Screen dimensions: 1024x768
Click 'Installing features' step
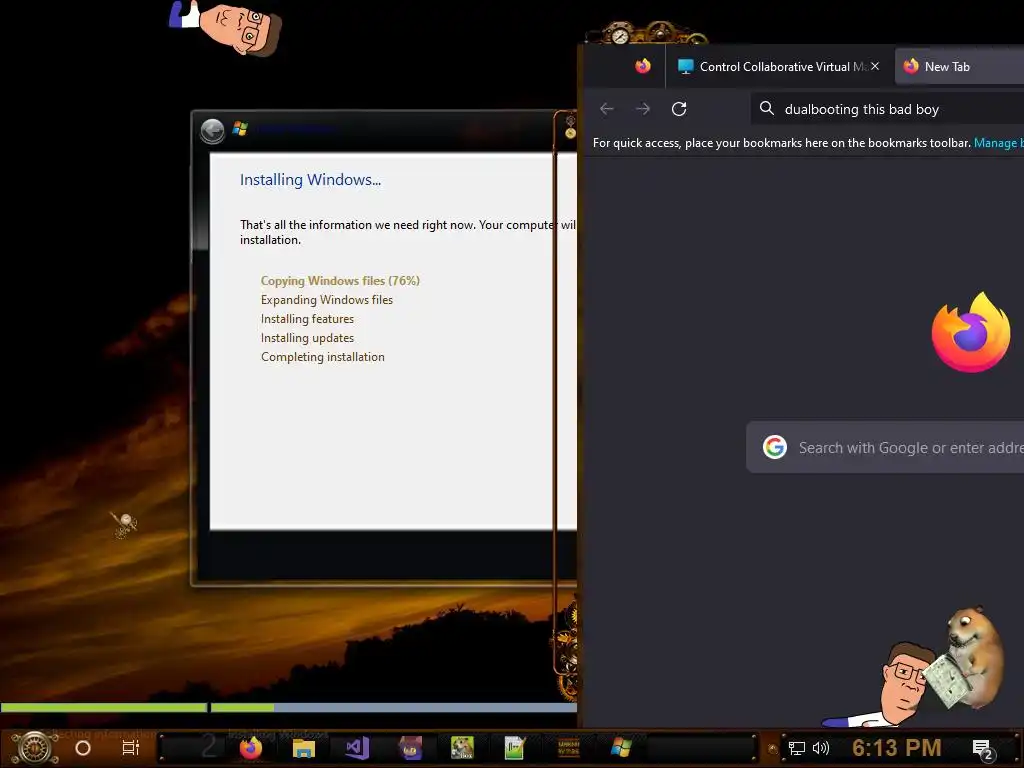(x=307, y=319)
